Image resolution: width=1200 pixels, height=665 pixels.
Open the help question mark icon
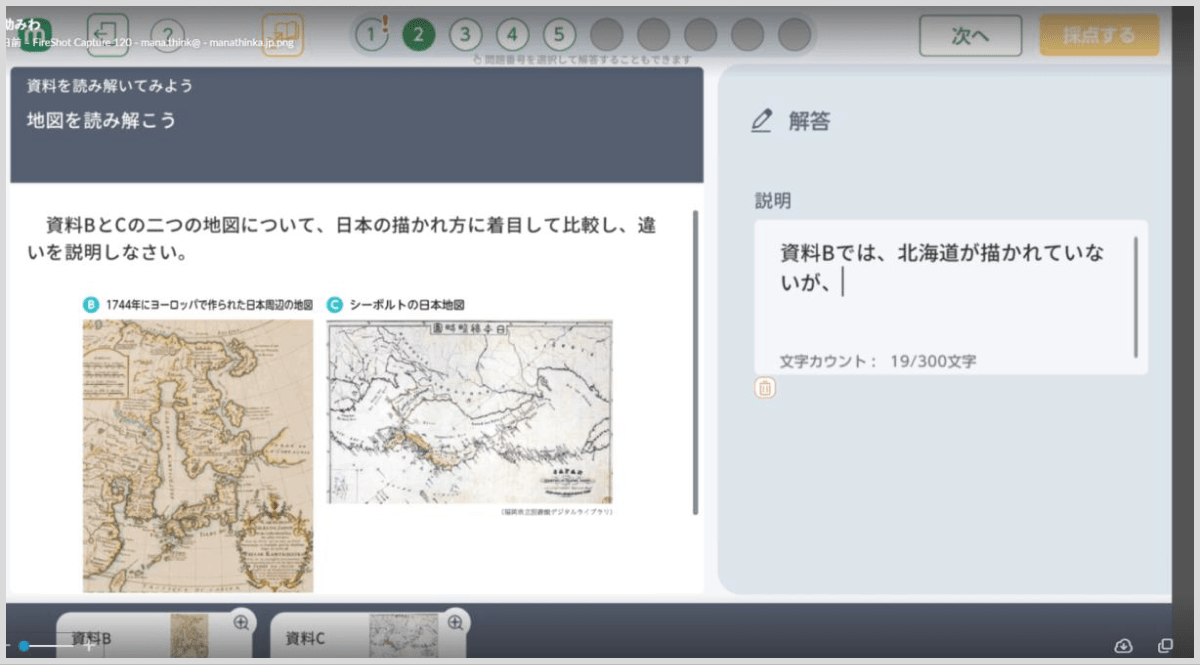coord(167,36)
